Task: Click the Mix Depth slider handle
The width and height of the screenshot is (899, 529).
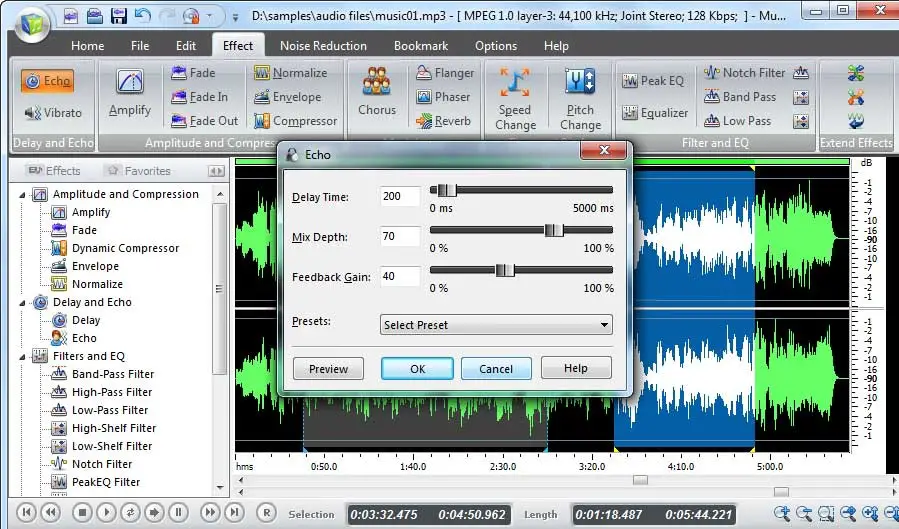Action: (553, 230)
